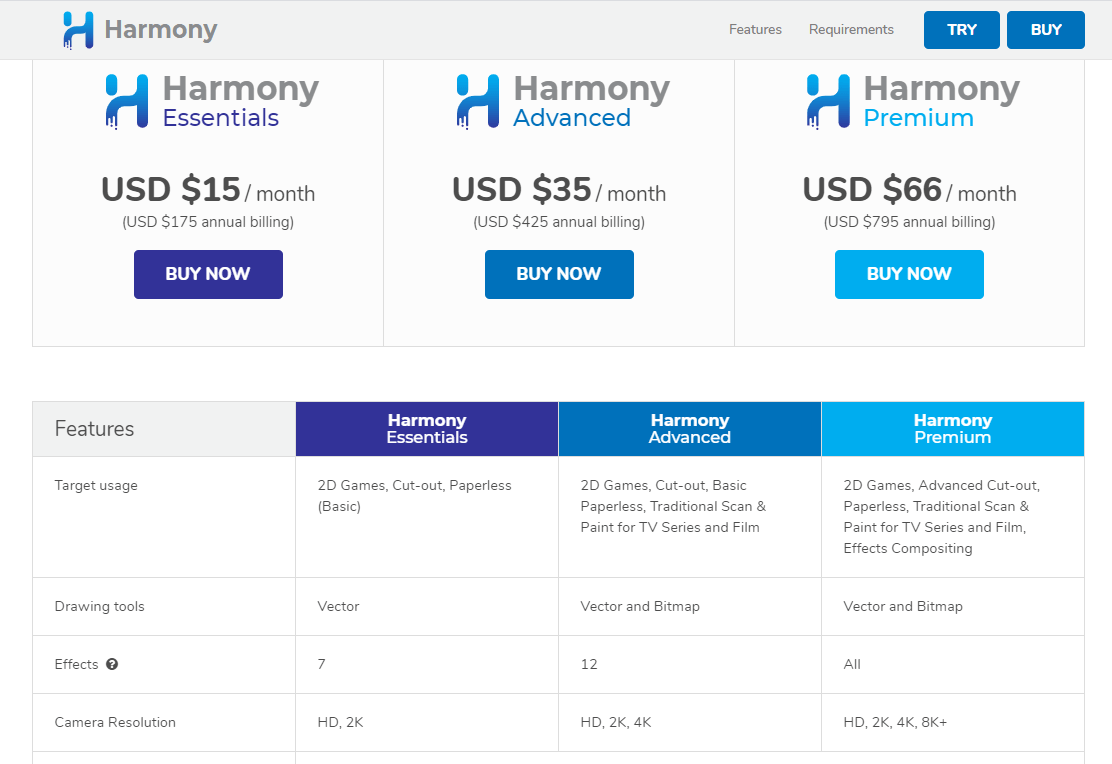Click the Harmony Advanced logo icon

coord(477,101)
